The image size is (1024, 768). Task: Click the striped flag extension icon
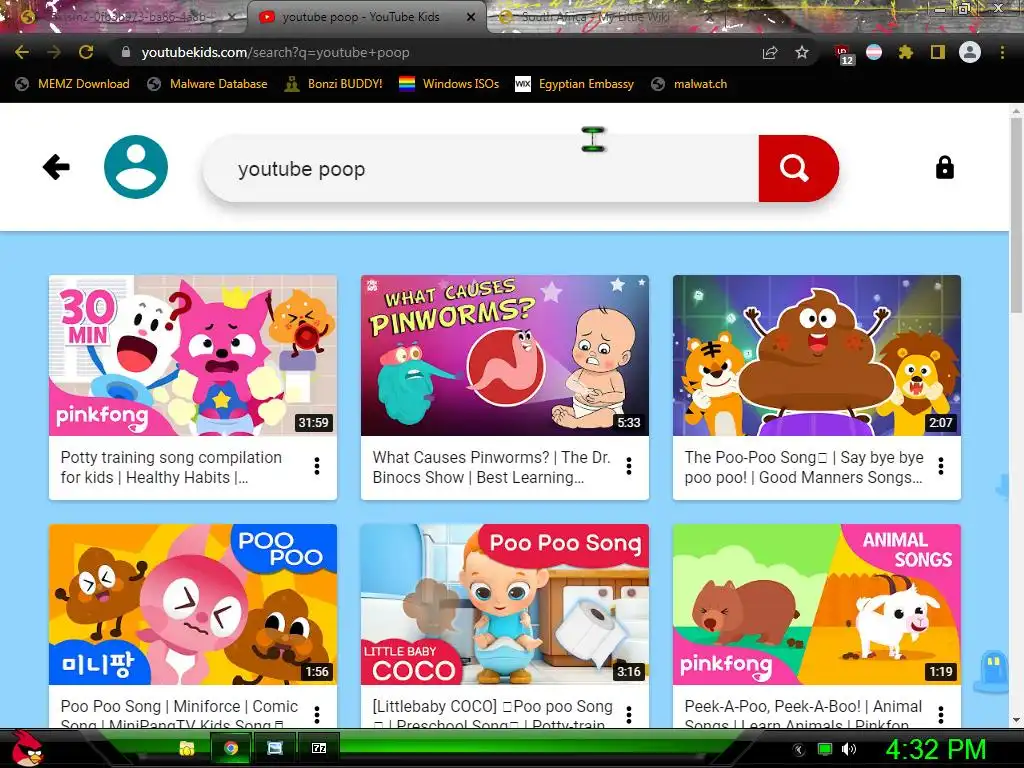(874, 52)
